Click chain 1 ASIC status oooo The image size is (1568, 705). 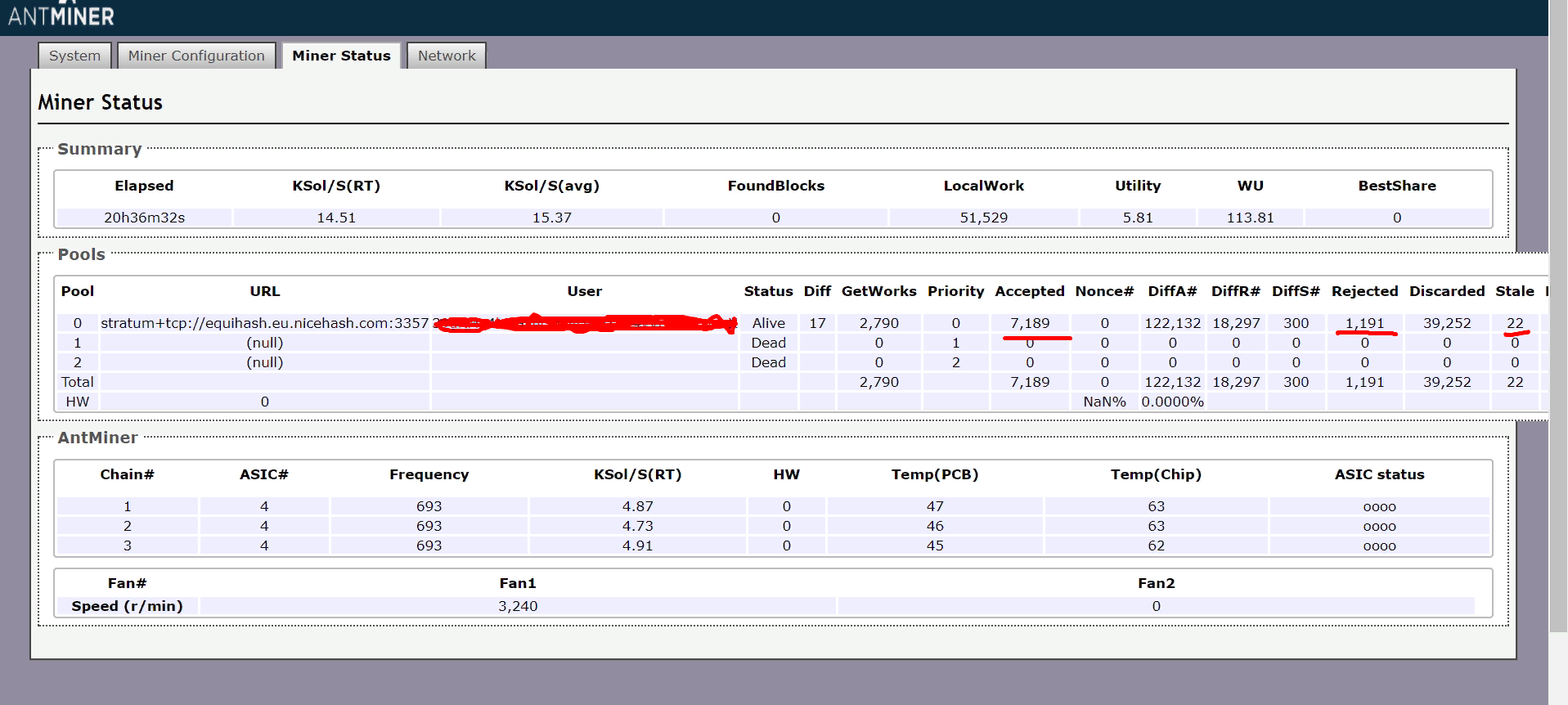1379,506
